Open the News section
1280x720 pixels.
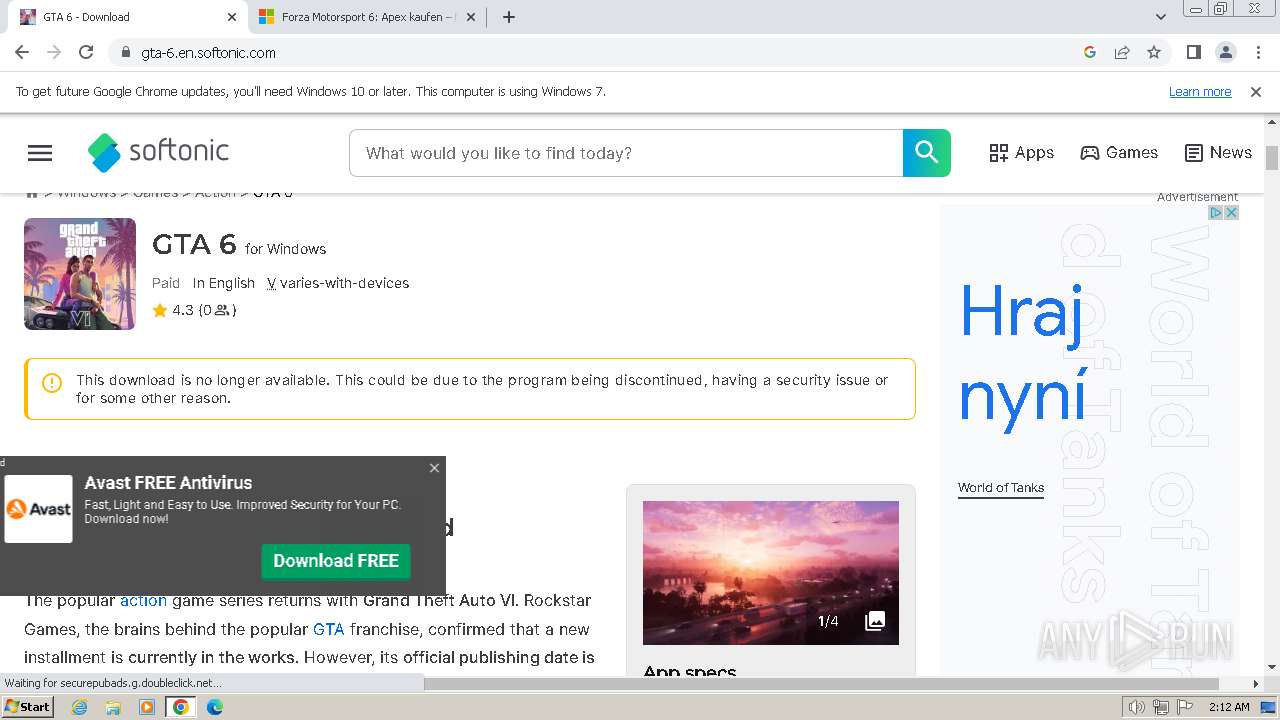point(1218,153)
